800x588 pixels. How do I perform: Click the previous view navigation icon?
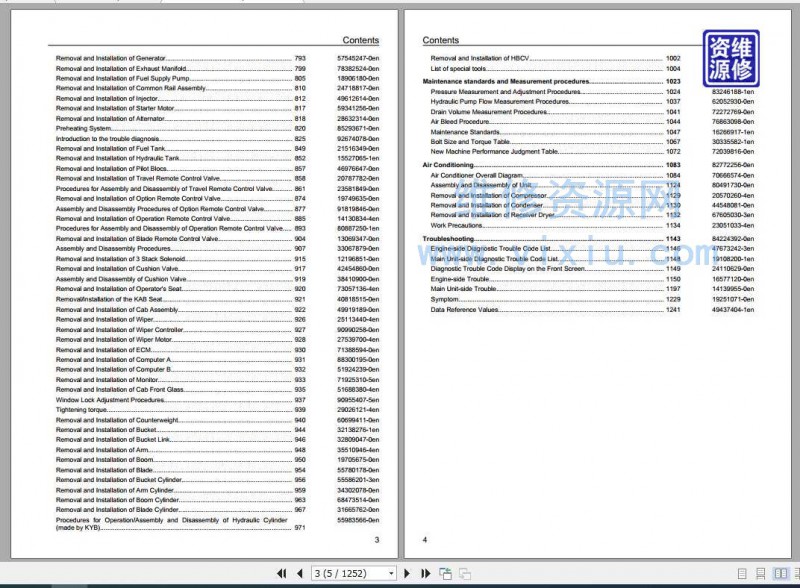coord(445,574)
